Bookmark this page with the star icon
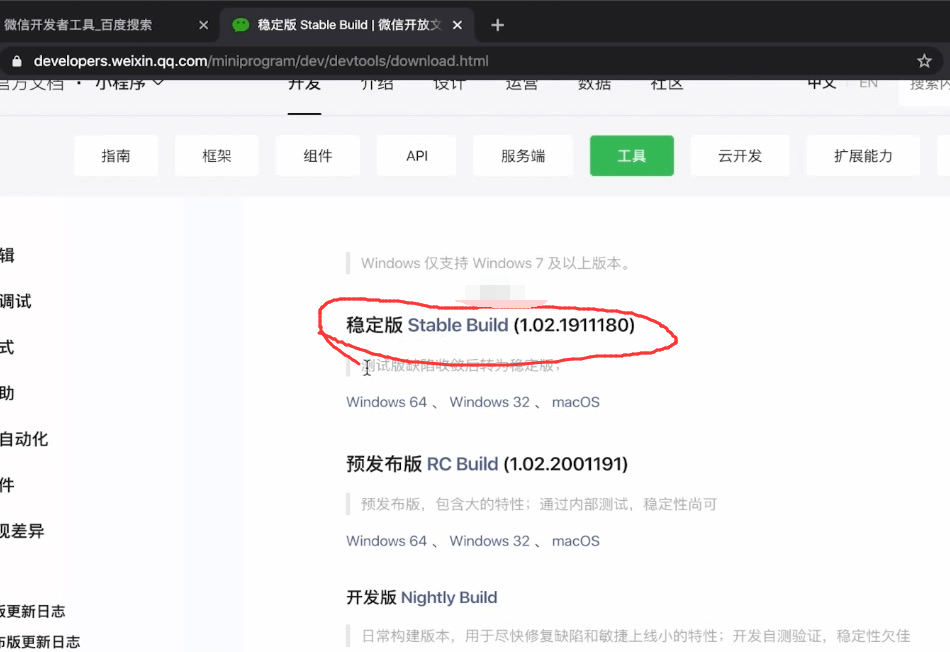Screen dimensions: 950x652 [x=924, y=61]
